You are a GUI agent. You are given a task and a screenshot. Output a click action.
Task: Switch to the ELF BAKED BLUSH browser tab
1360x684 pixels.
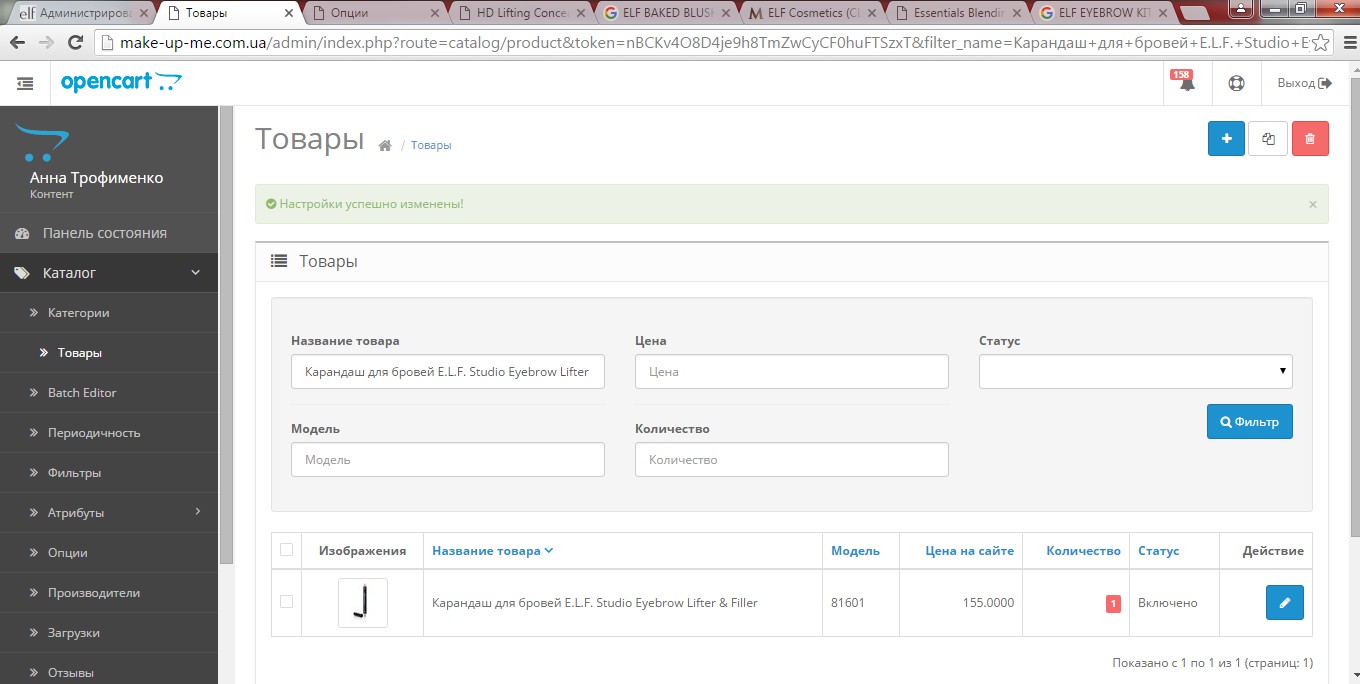click(x=667, y=13)
